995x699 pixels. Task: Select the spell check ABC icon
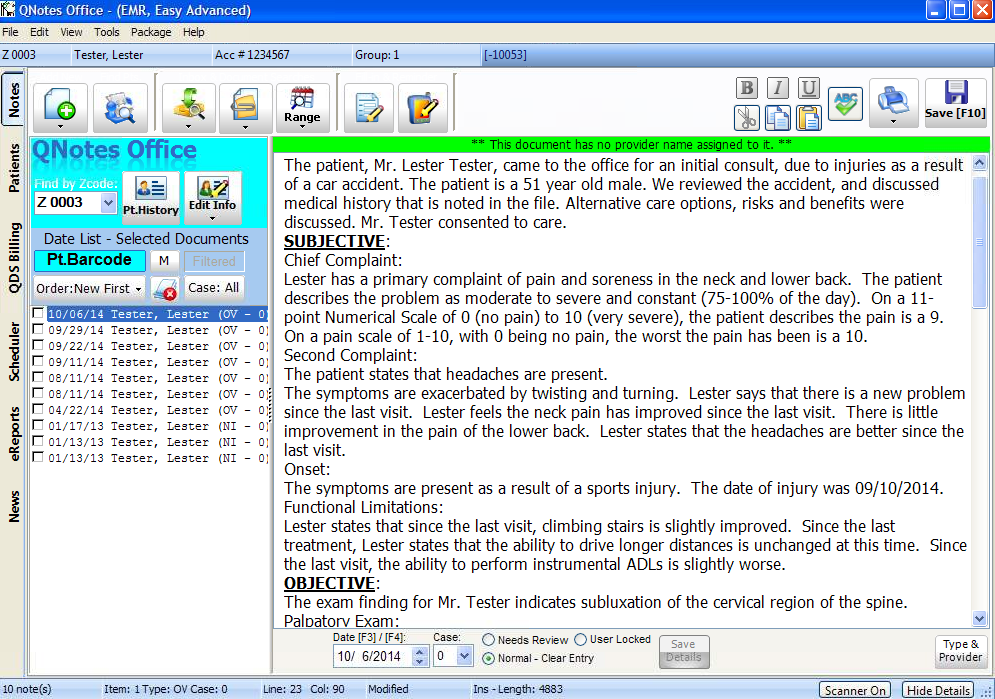point(845,103)
